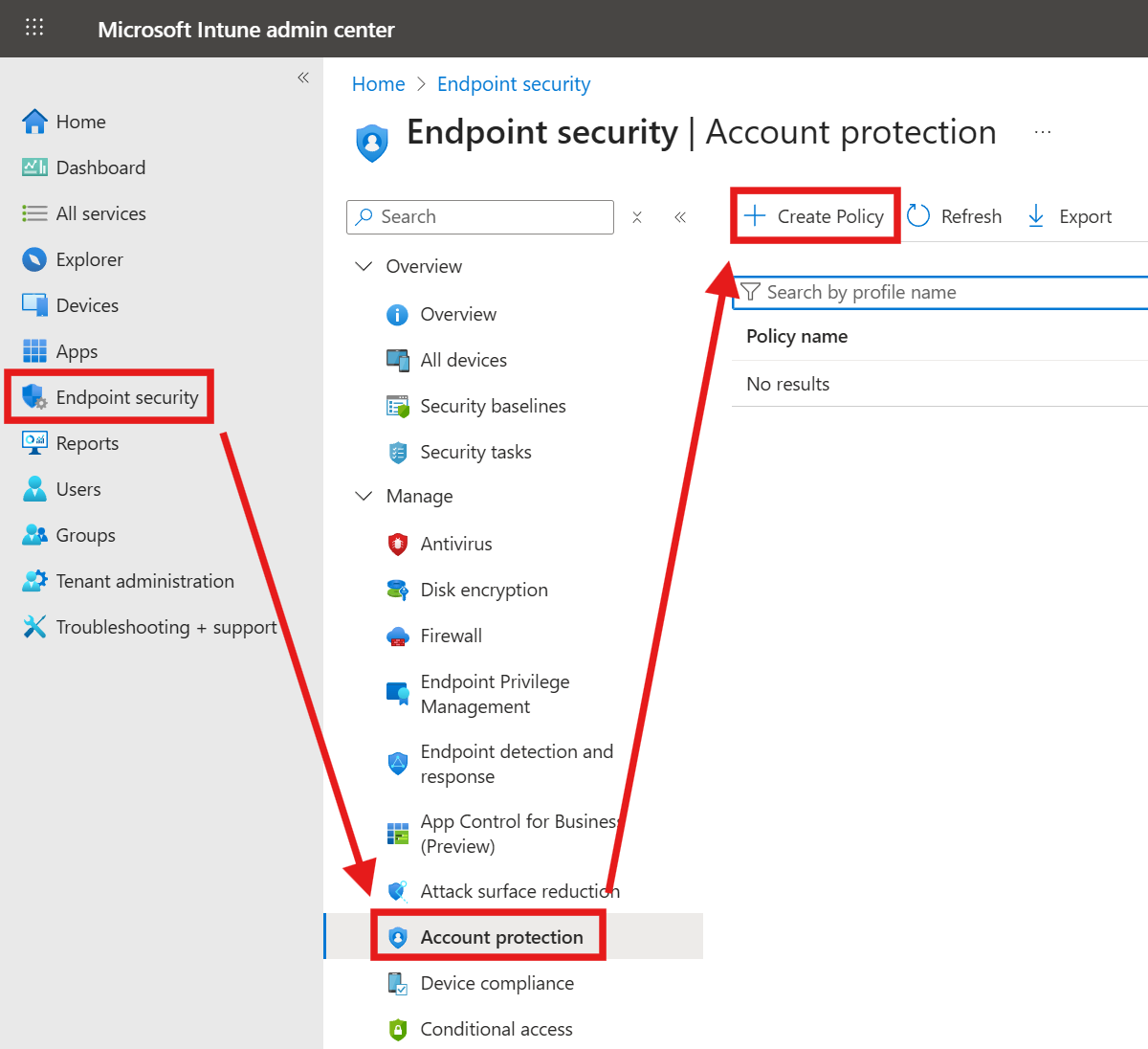The height and width of the screenshot is (1049, 1148).
Task: Click the All devices icon
Action: [x=397, y=361]
